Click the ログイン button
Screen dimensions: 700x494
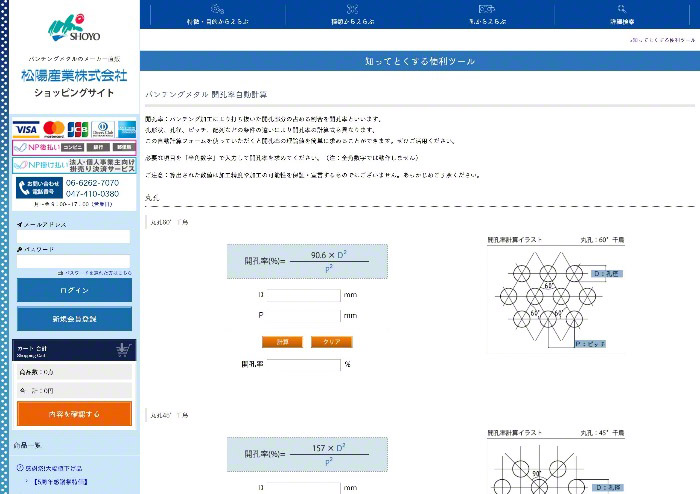[x=75, y=290]
